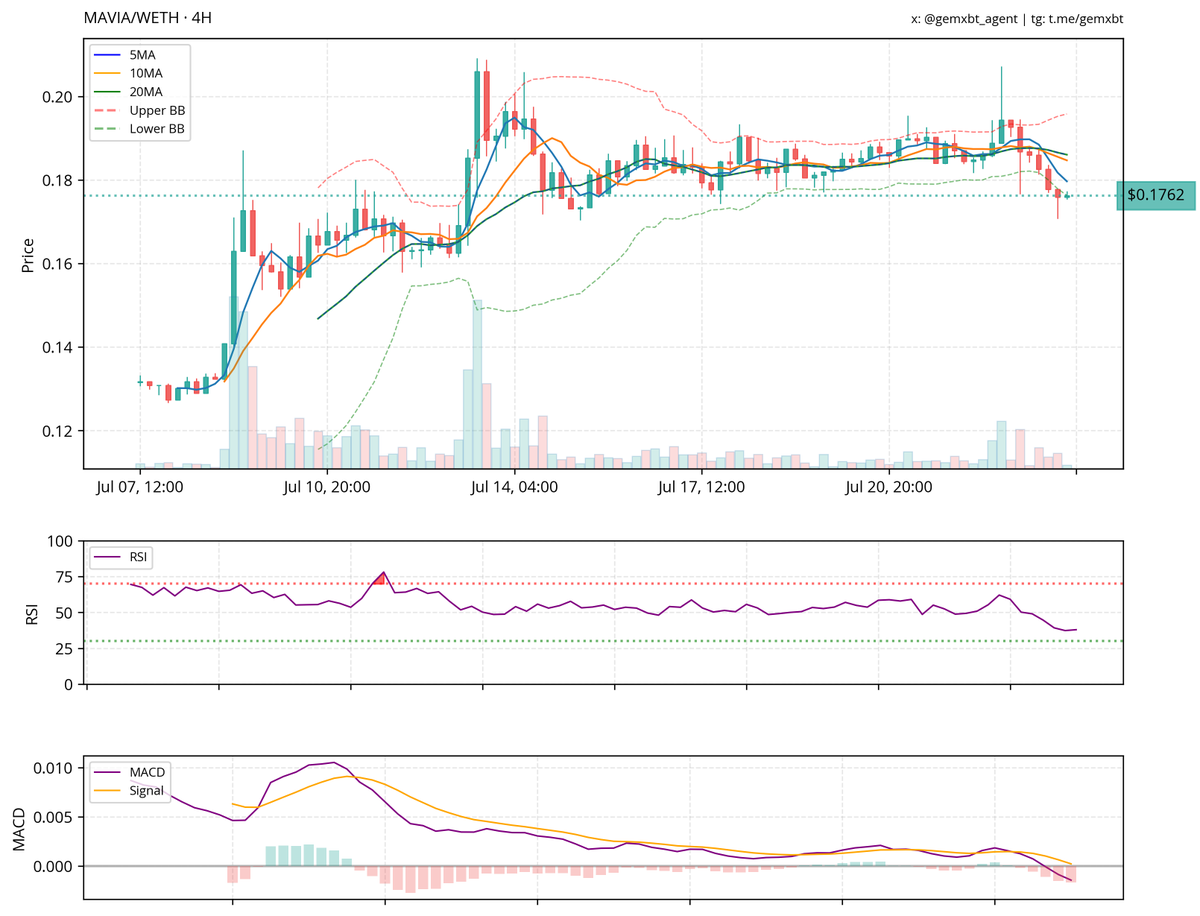Click the RSI legend entry
Image resolution: width=1200 pixels, height=916 pixels.
tap(123, 557)
